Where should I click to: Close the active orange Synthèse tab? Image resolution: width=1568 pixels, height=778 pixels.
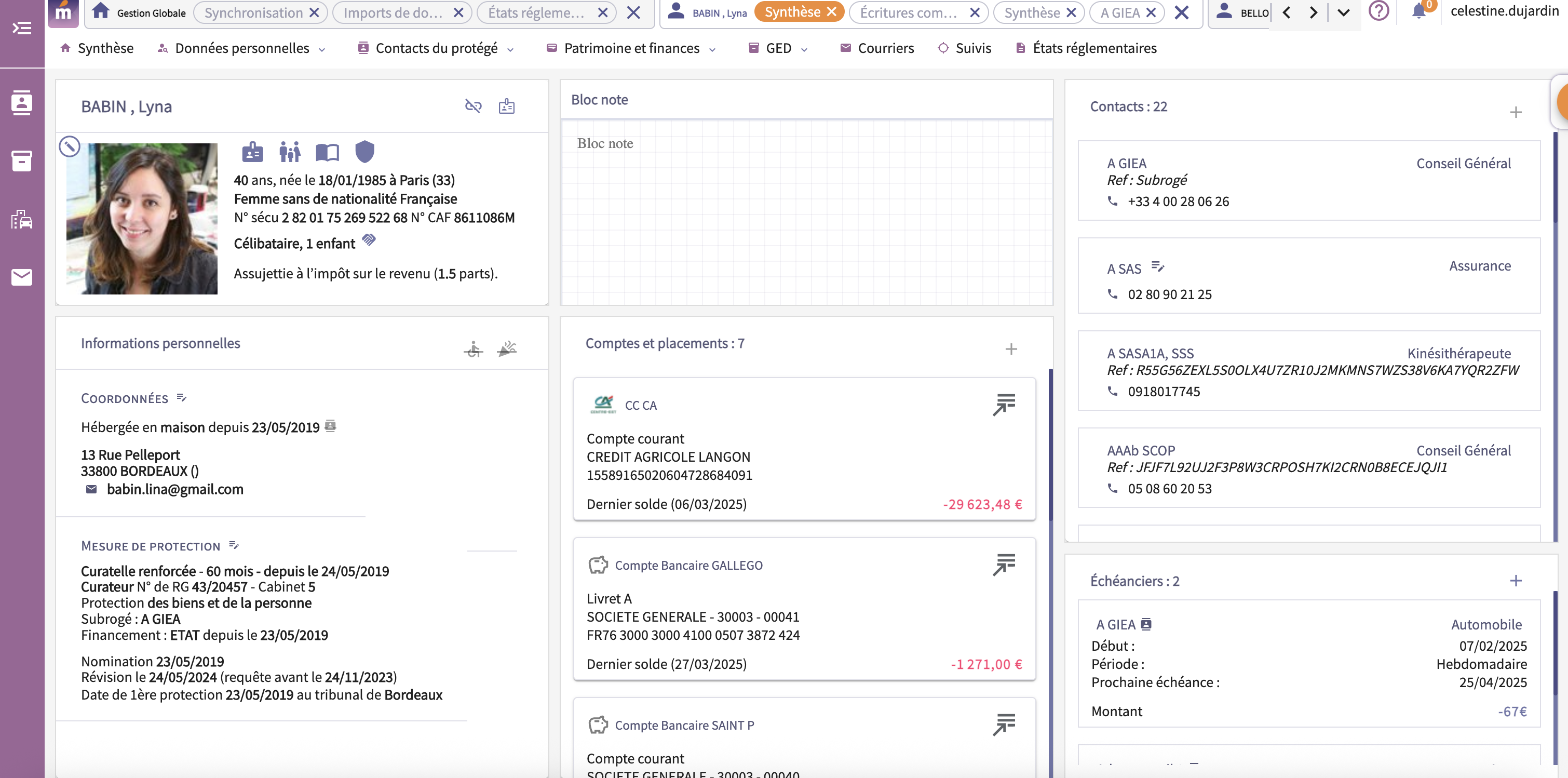point(831,11)
